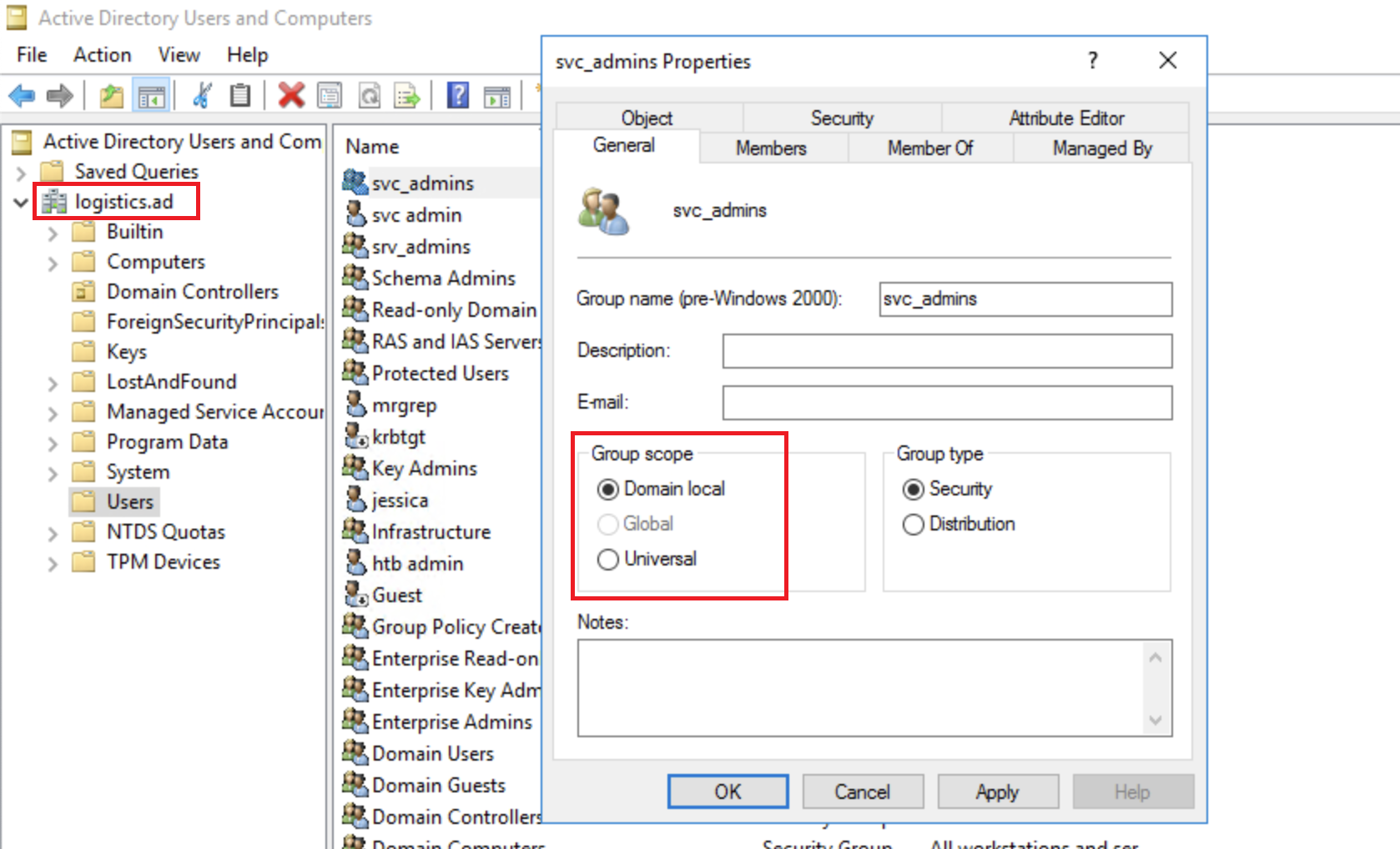
Task: Expand the Builtin container node
Action: click(x=53, y=233)
